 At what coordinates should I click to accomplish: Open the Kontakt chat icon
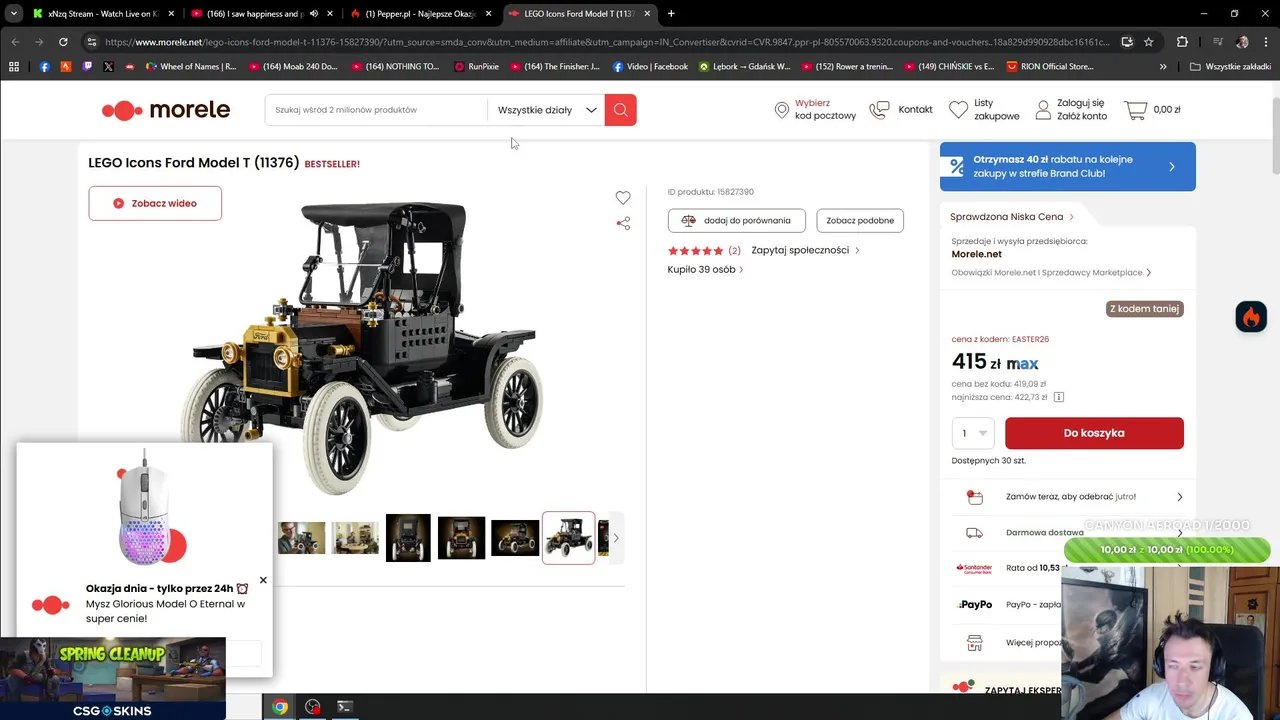pyautogui.click(x=879, y=110)
